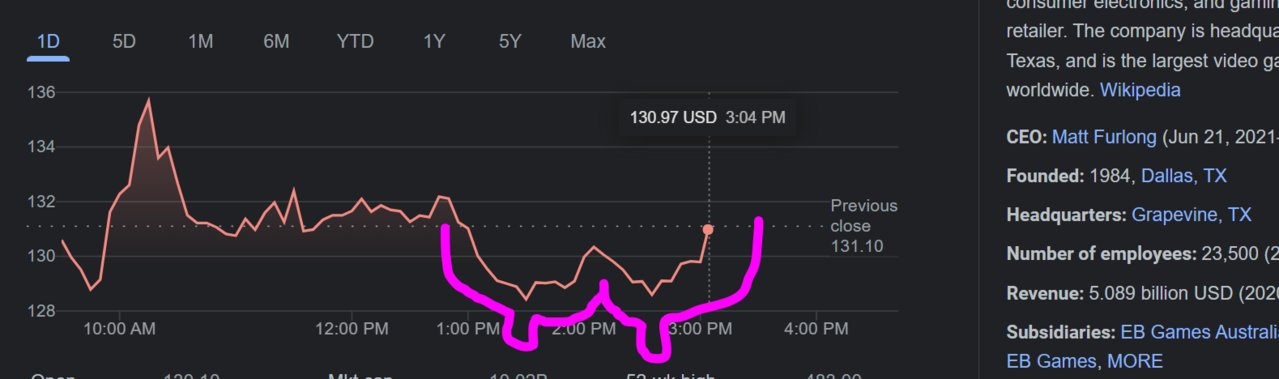Select the 1Y chart range
The height and width of the screenshot is (379, 1279).
coord(434,42)
